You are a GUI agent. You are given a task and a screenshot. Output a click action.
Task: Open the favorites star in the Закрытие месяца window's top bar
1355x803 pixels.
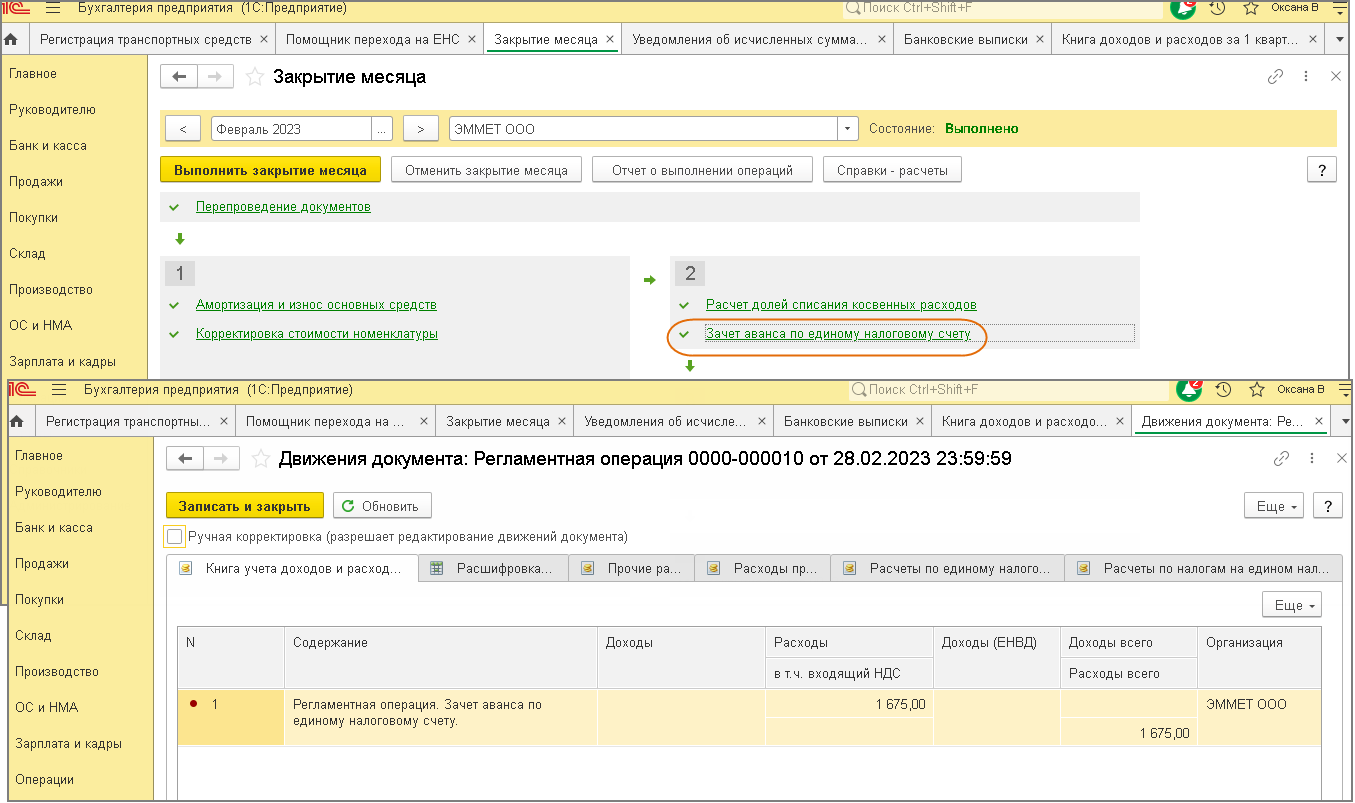coord(1250,8)
